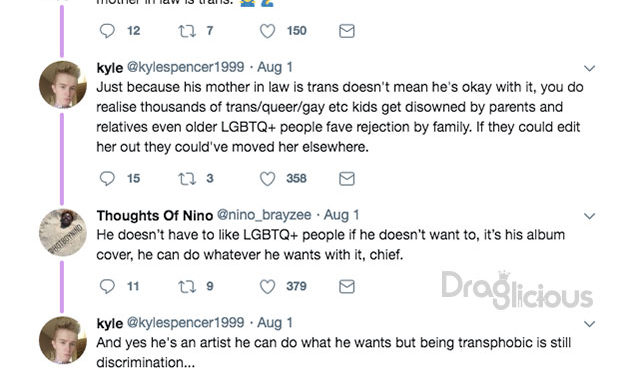Reply to Thoughts Of Nino's tweet
Viewport: 637px width, 368px height.
tap(107, 286)
